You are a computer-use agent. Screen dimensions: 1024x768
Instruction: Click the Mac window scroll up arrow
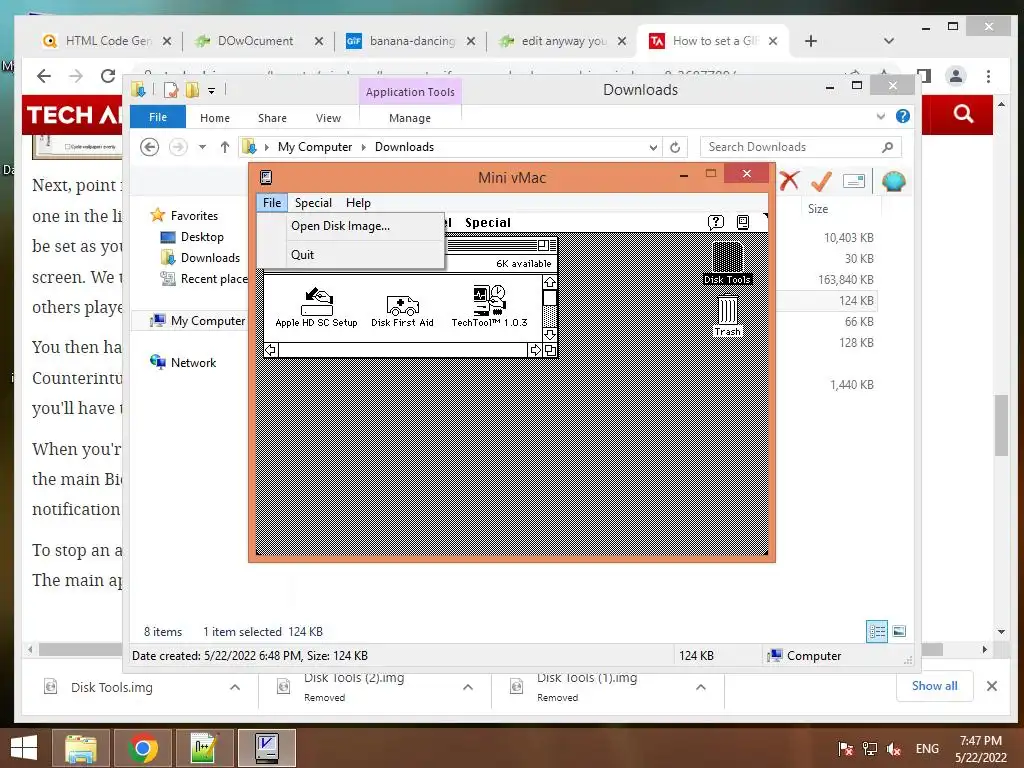pyautogui.click(x=550, y=283)
